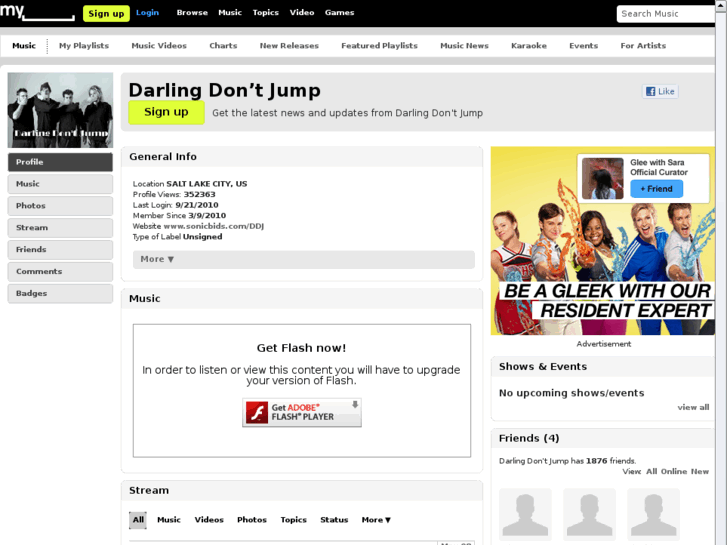Select Friends in the sidebar
Viewport: 727px width, 545px height.
pyautogui.click(x=60, y=250)
